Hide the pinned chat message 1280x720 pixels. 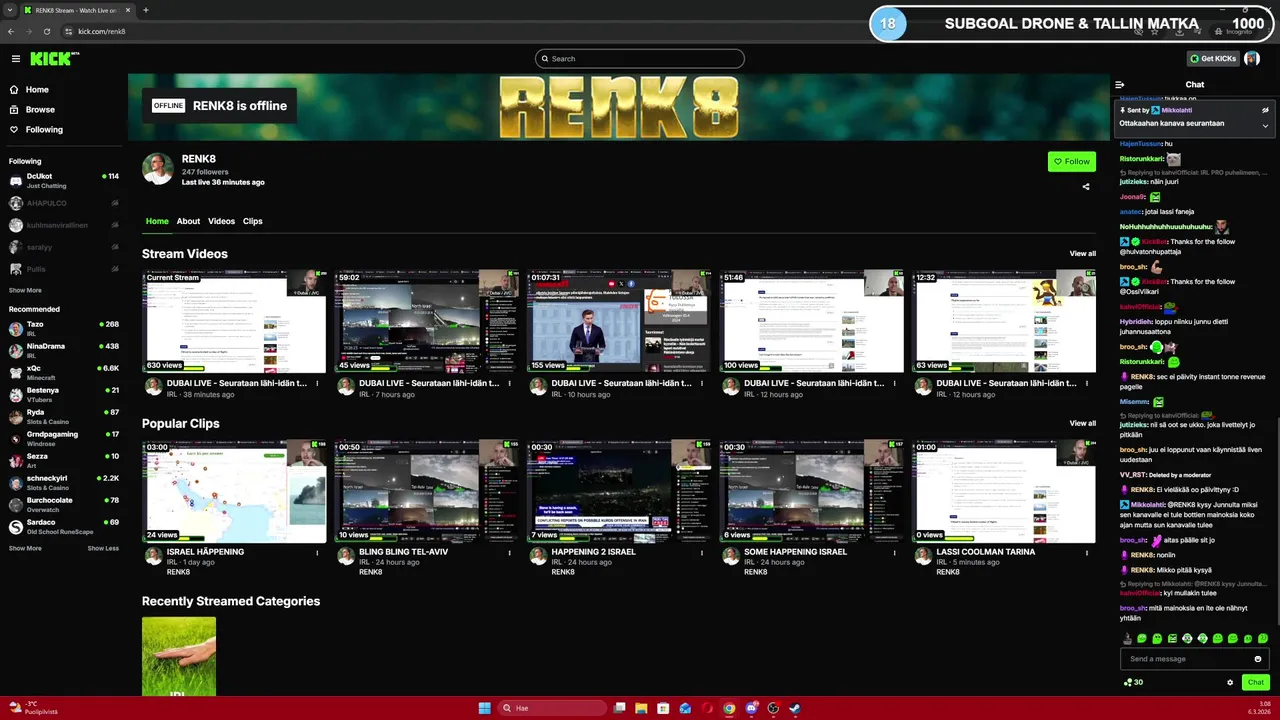coord(1265,110)
